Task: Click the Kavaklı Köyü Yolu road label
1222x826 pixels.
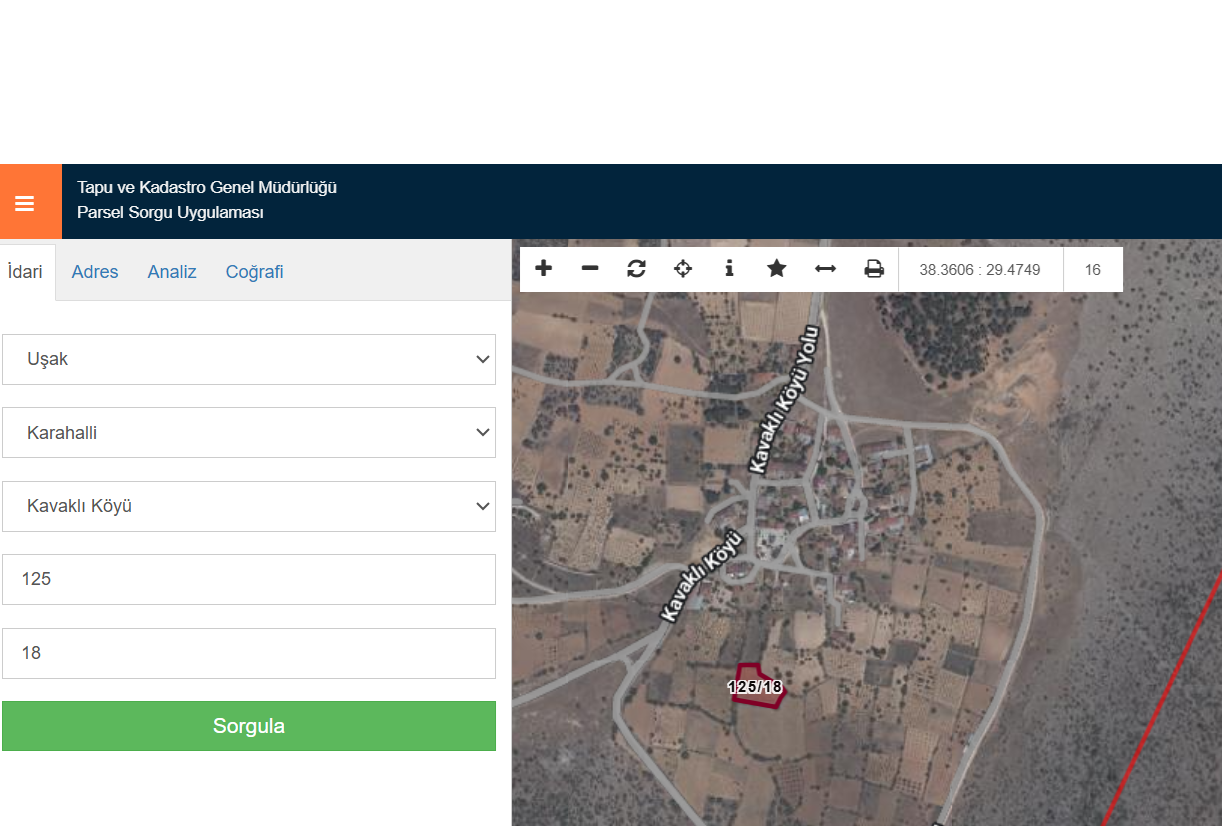Action: coord(785,399)
